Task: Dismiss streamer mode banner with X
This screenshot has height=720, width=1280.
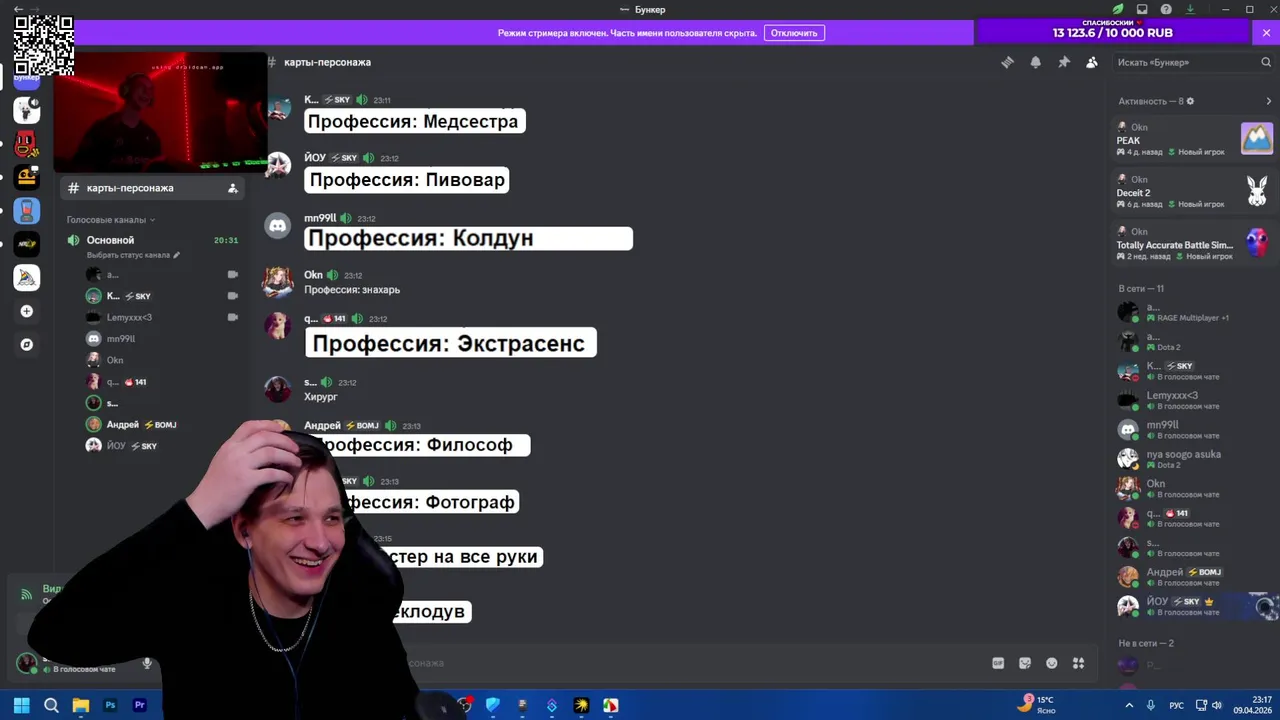Action: (x=1266, y=33)
